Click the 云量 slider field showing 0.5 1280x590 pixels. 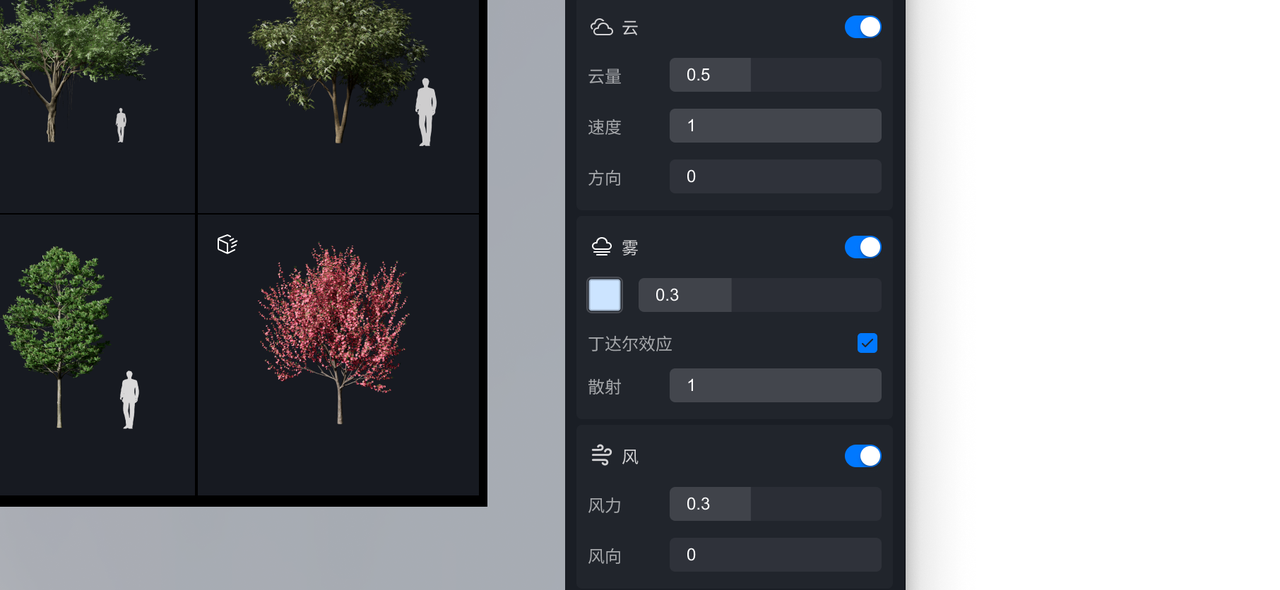[775, 75]
